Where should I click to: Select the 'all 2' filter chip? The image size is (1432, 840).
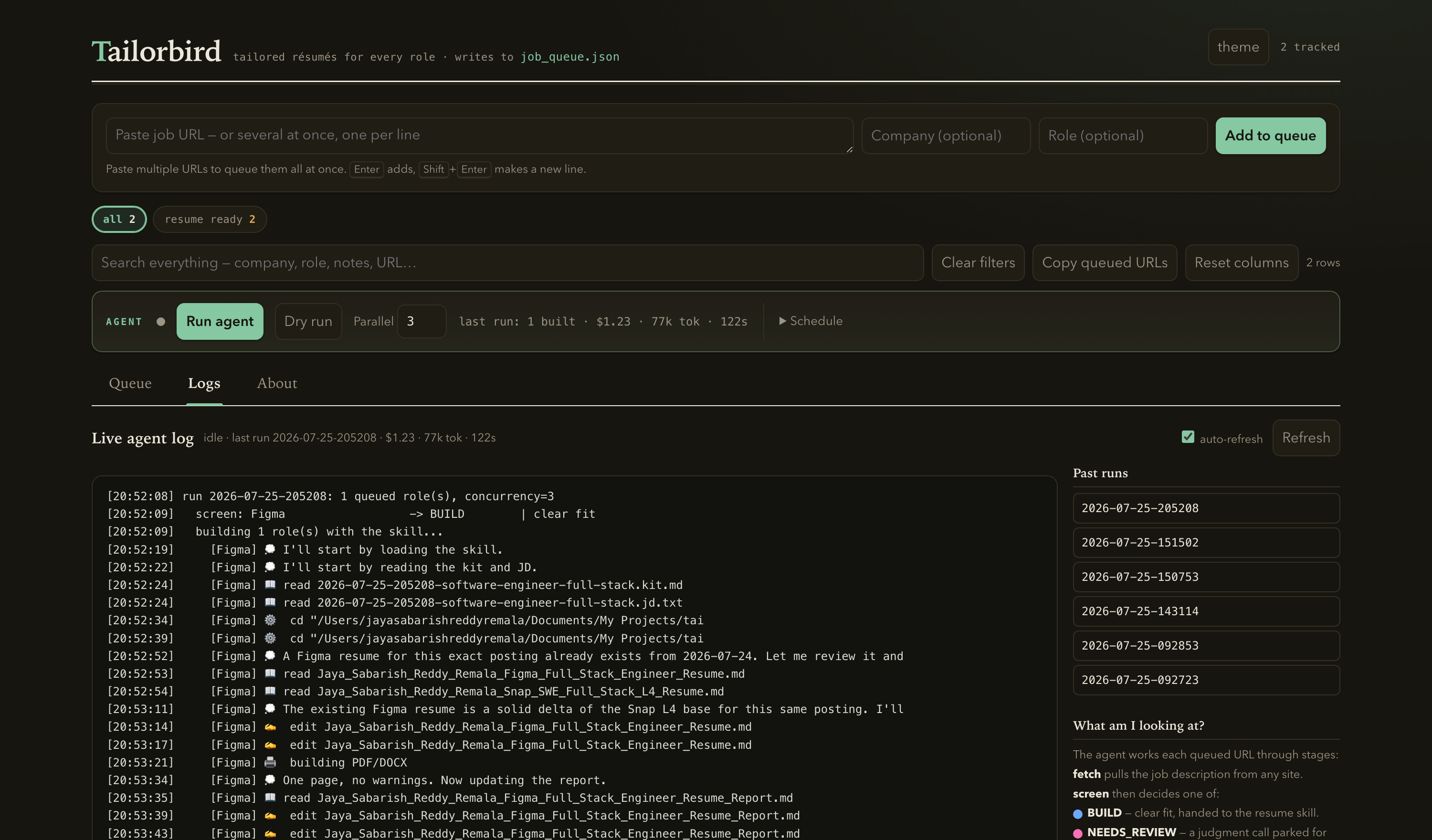(119, 219)
